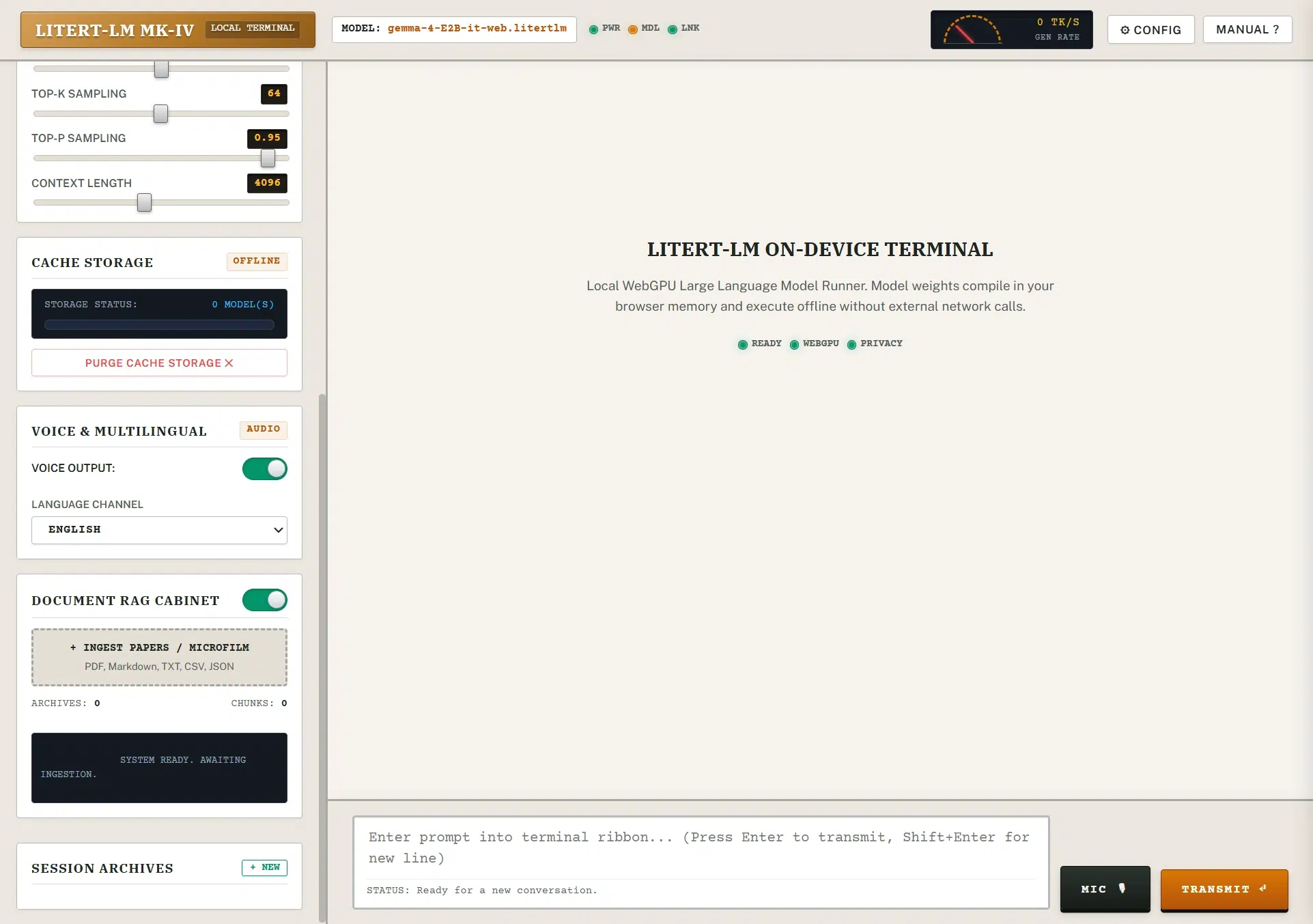This screenshot has height=924, width=1313.
Task: Click the cache storage progress bar
Action: click(159, 325)
